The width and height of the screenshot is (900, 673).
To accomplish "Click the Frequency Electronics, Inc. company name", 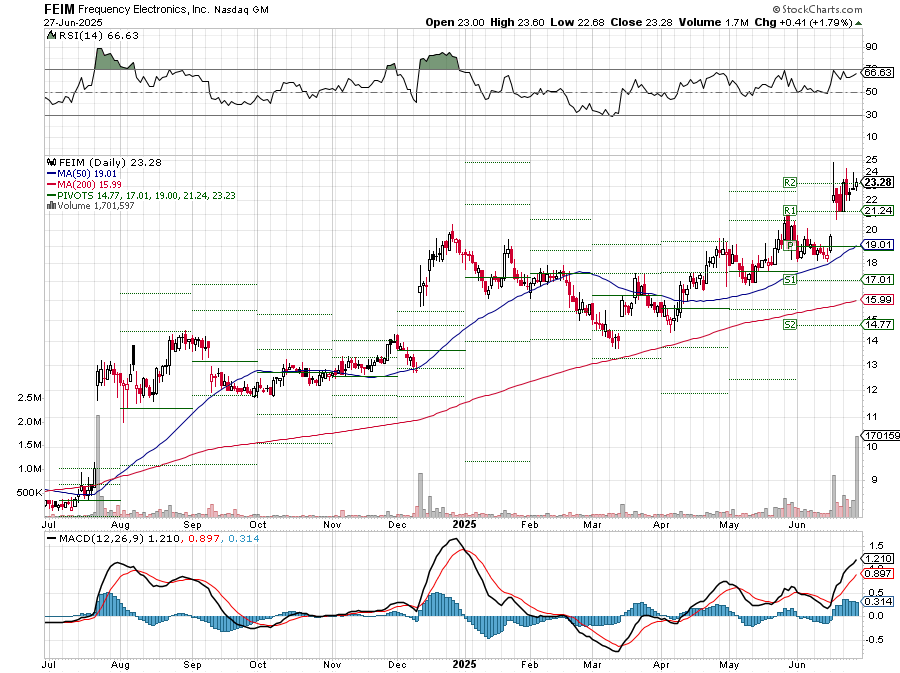I will pos(143,10).
